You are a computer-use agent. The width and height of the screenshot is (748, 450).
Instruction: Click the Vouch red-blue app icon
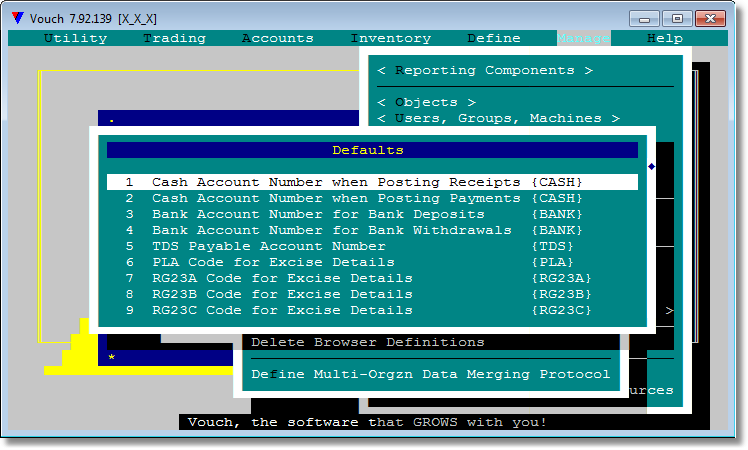click(x=18, y=18)
